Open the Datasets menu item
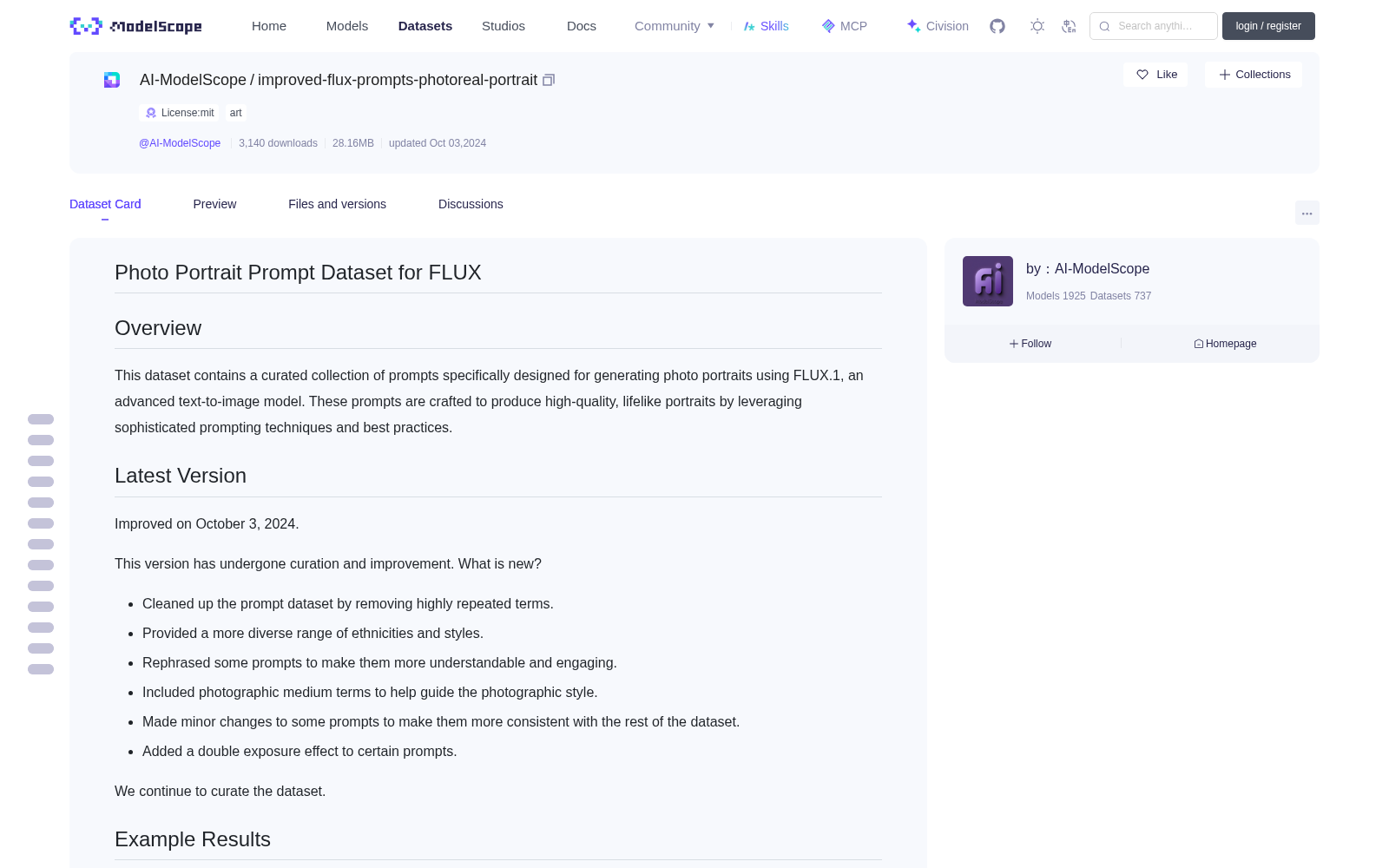The width and height of the screenshot is (1389, 868). [425, 26]
